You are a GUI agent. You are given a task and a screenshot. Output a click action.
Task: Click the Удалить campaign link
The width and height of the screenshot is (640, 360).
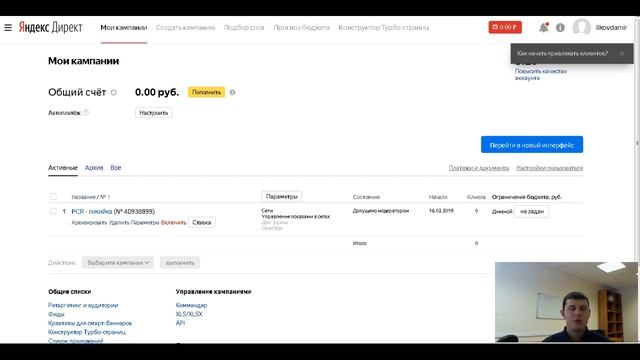[x=119, y=222]
